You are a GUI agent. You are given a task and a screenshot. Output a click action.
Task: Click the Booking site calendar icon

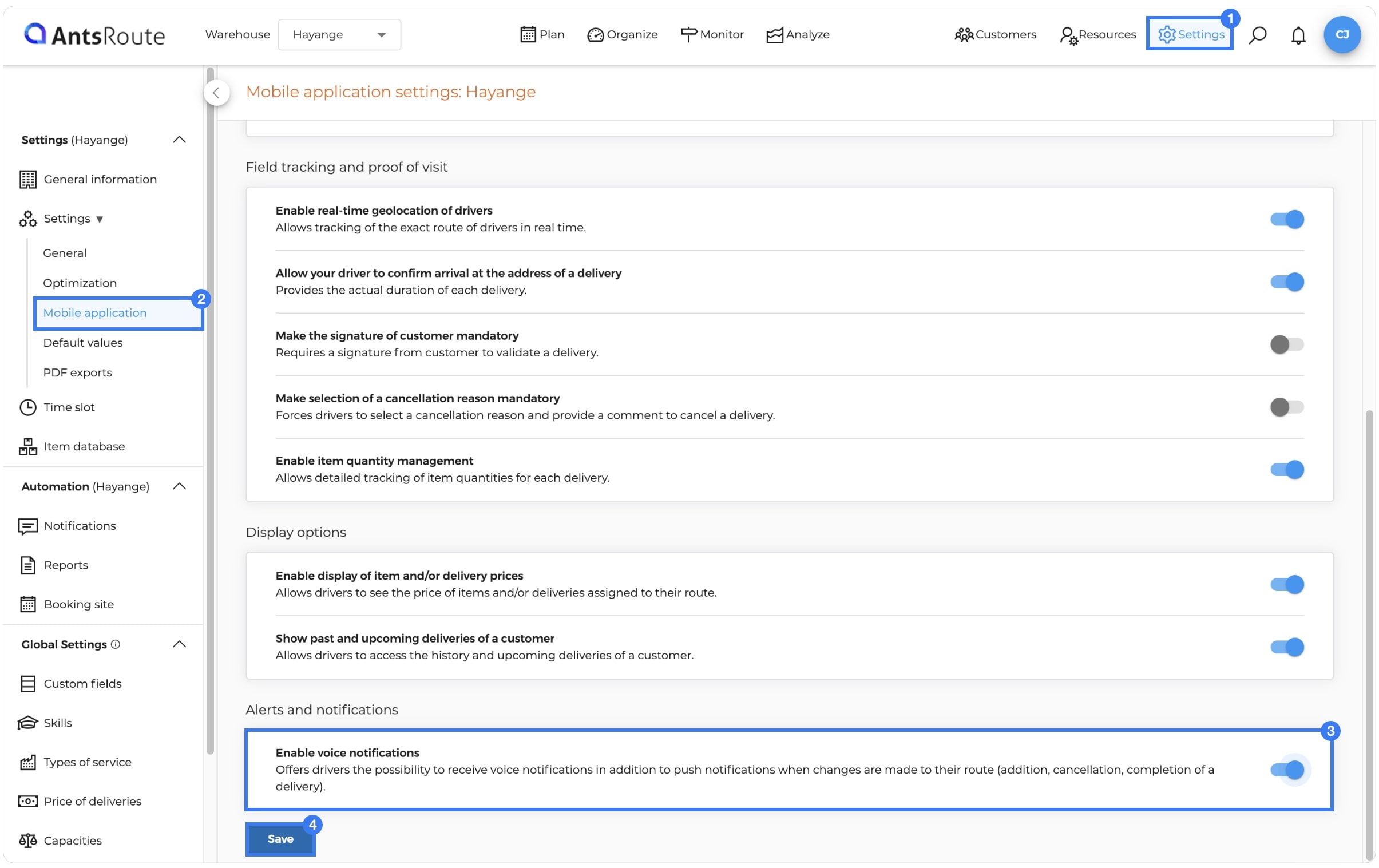[27, 605]
